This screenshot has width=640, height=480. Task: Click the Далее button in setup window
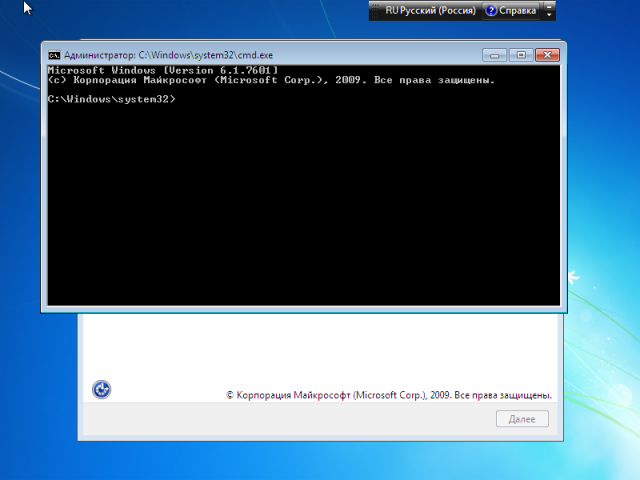coord(522,419)
